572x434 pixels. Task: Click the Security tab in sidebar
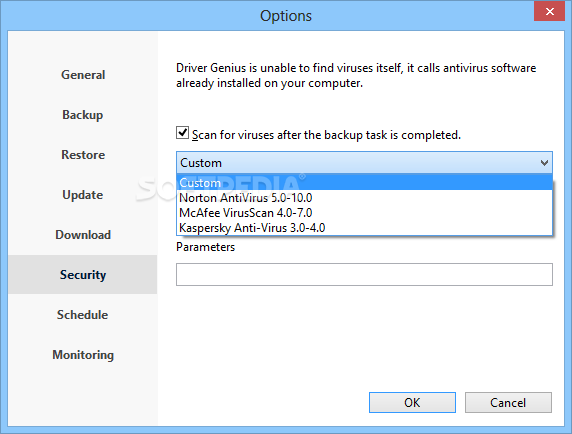[x=83, y=275]
